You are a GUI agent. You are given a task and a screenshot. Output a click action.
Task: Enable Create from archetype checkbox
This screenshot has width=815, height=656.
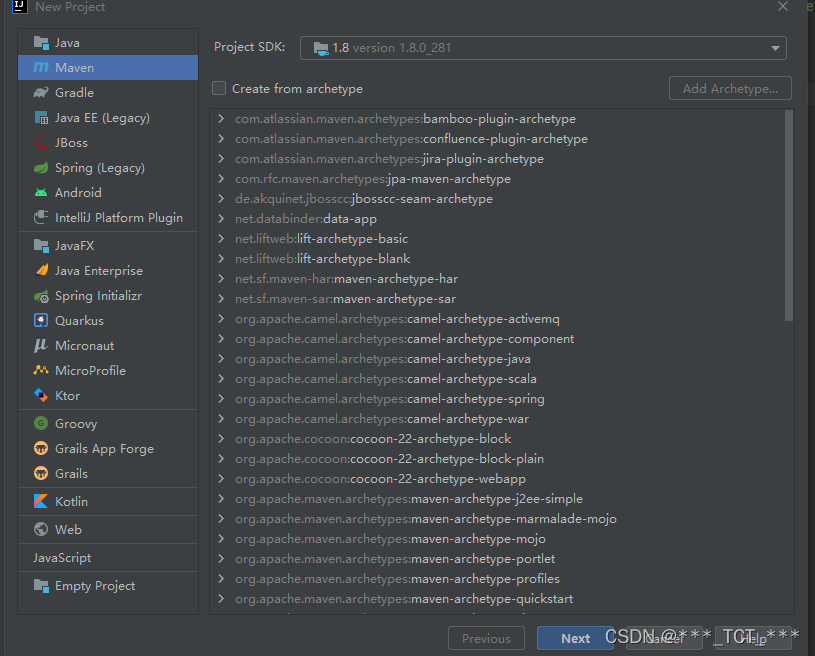[219, 88]
